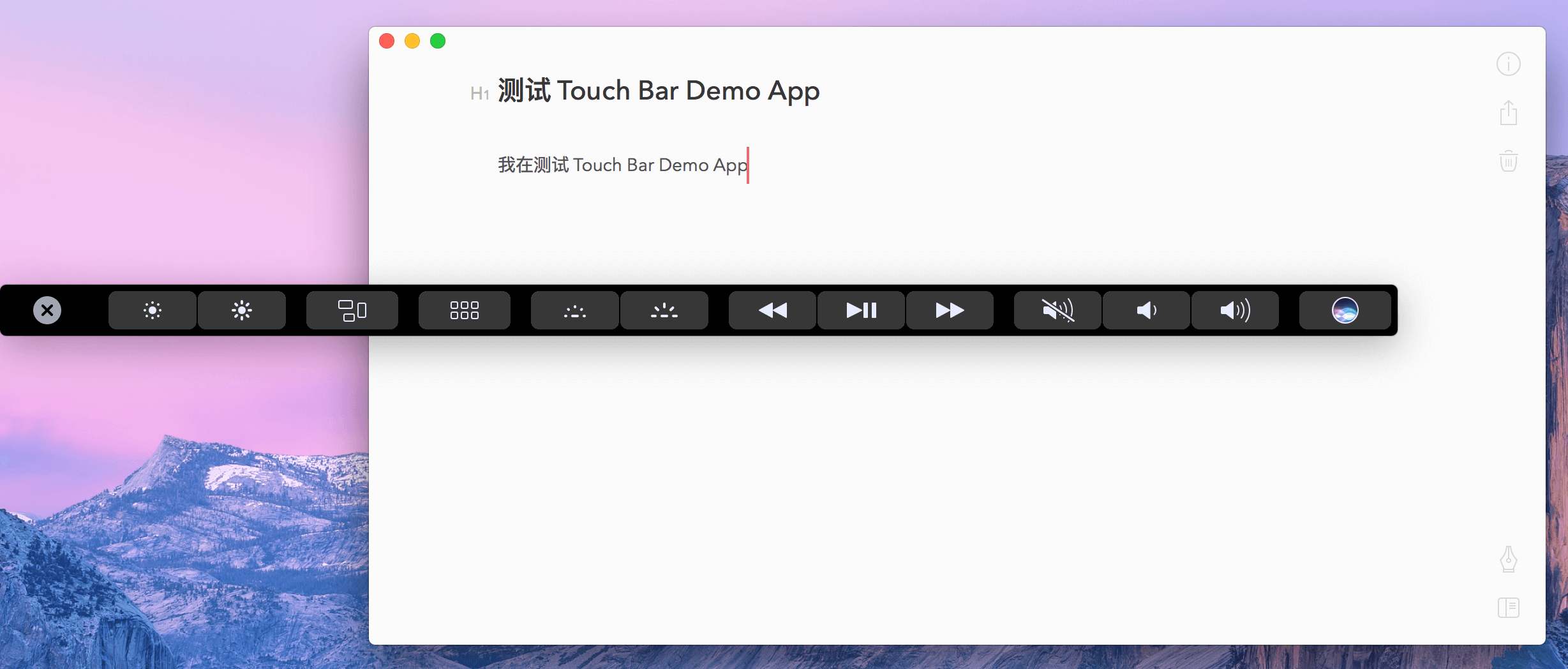Image resolution: width=1568 pixels, height=669 pixels.
Task: Minimize the note window with yellow button
Action: [x=412, y=41]
